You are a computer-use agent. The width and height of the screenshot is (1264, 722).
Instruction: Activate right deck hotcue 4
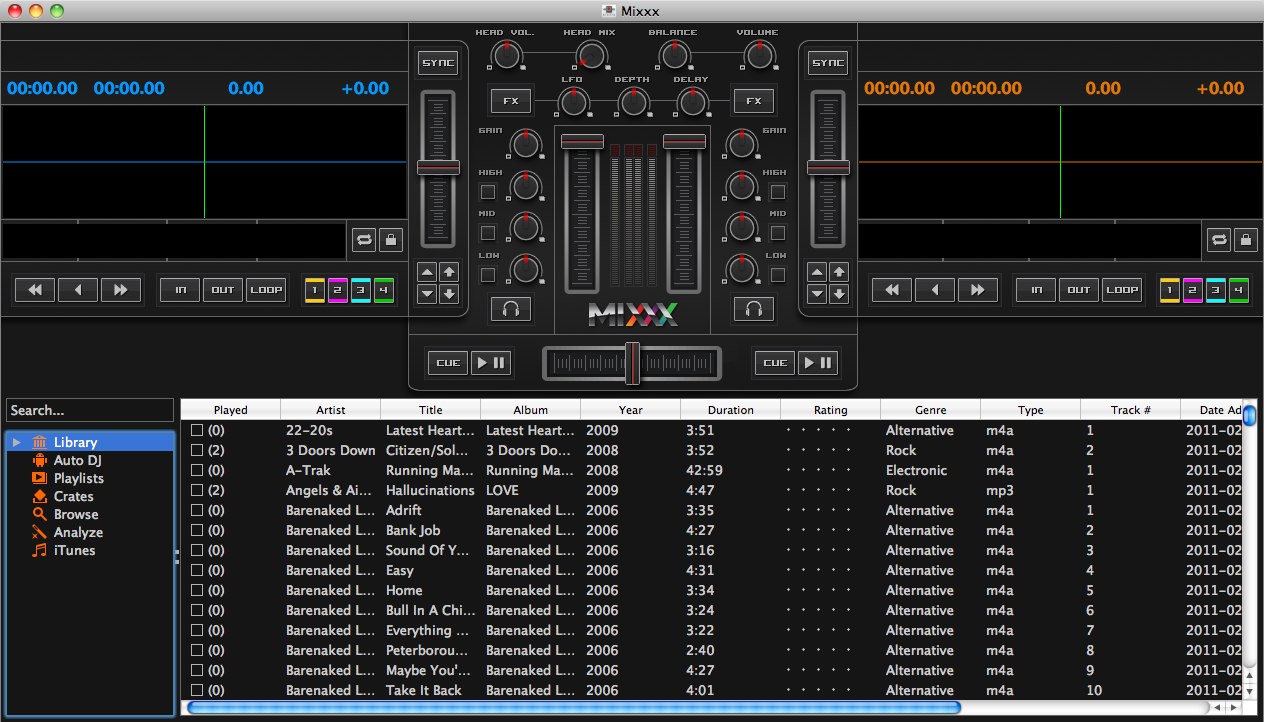[x=1239, y=290]
